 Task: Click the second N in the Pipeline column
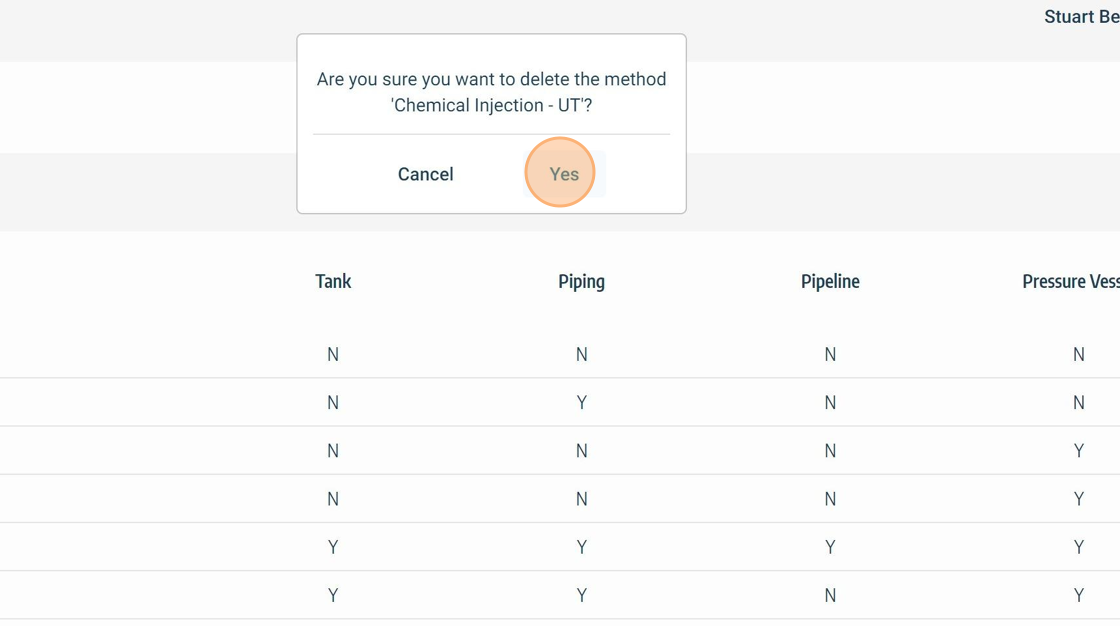[x=830, y=403]
